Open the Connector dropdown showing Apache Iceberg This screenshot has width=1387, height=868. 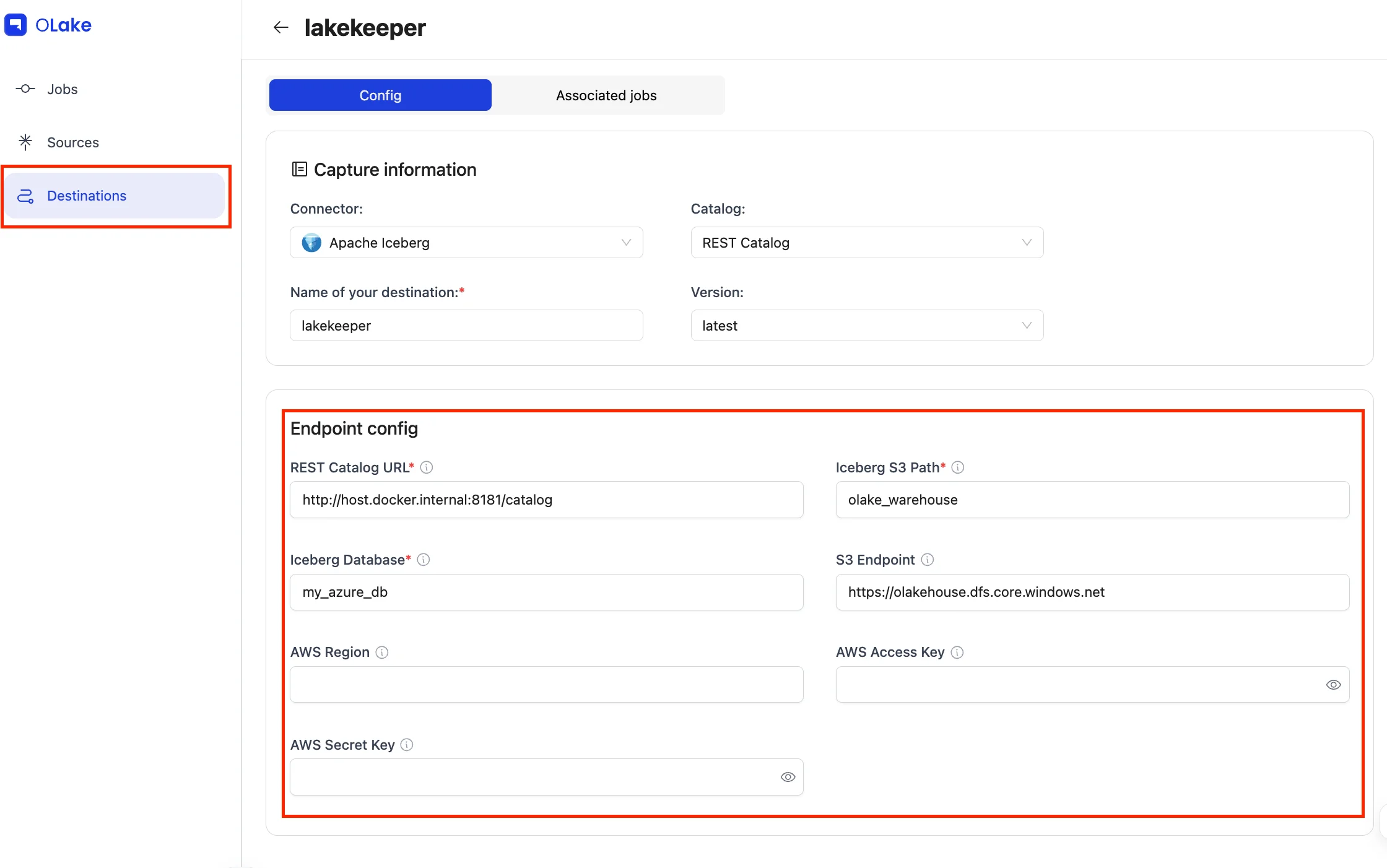pyautogui.click(x=466, y=243)
